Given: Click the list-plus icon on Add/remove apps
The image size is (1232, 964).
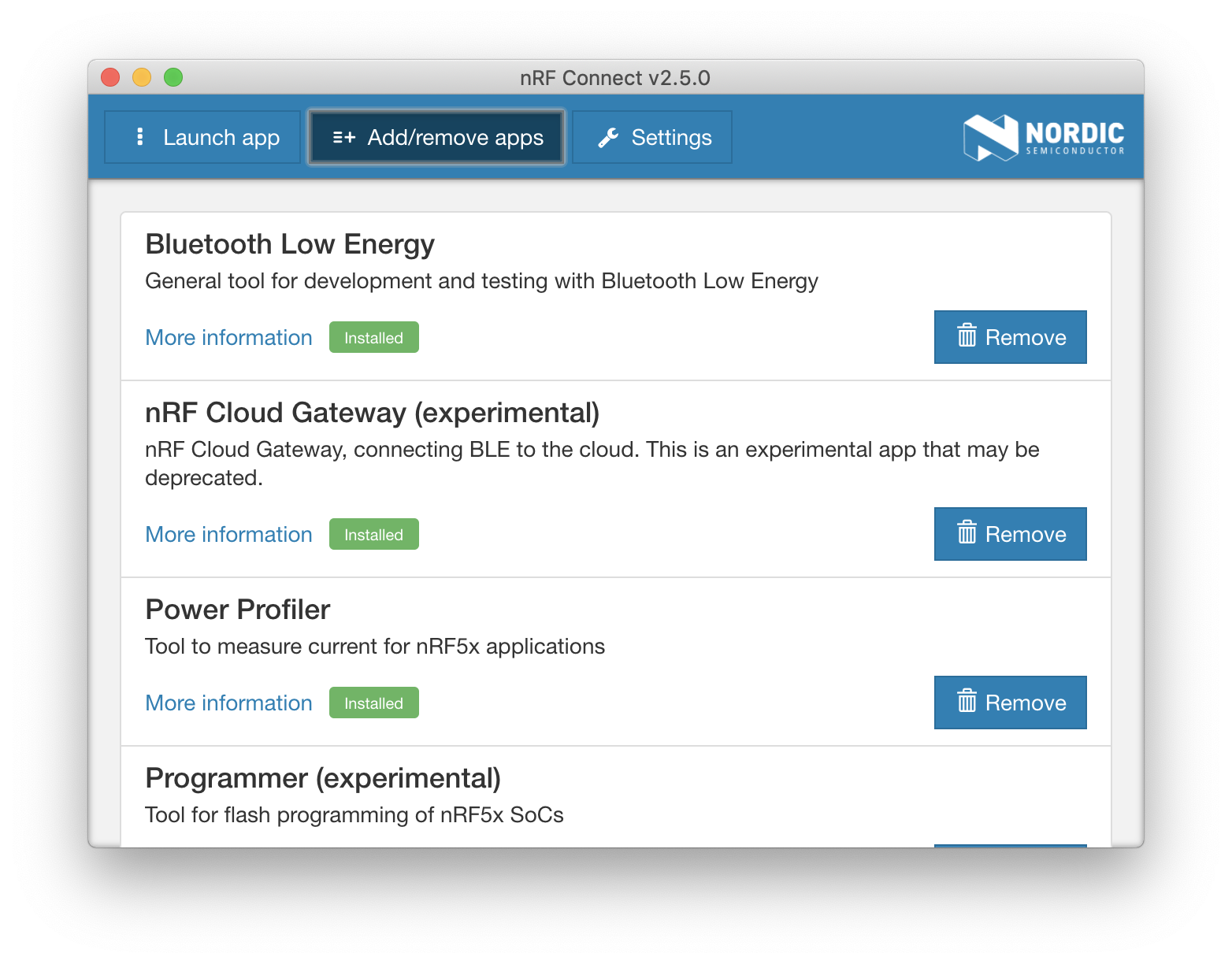Looking at the screenshot, I should pos(344,138).
